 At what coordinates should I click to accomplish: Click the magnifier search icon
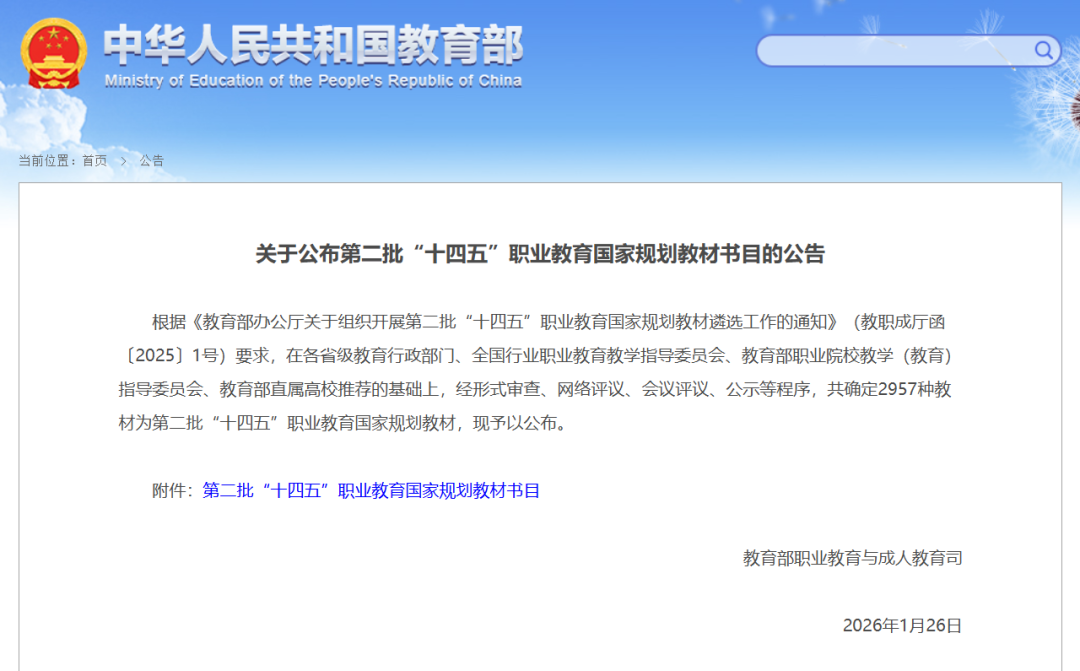click(1043, 50)
